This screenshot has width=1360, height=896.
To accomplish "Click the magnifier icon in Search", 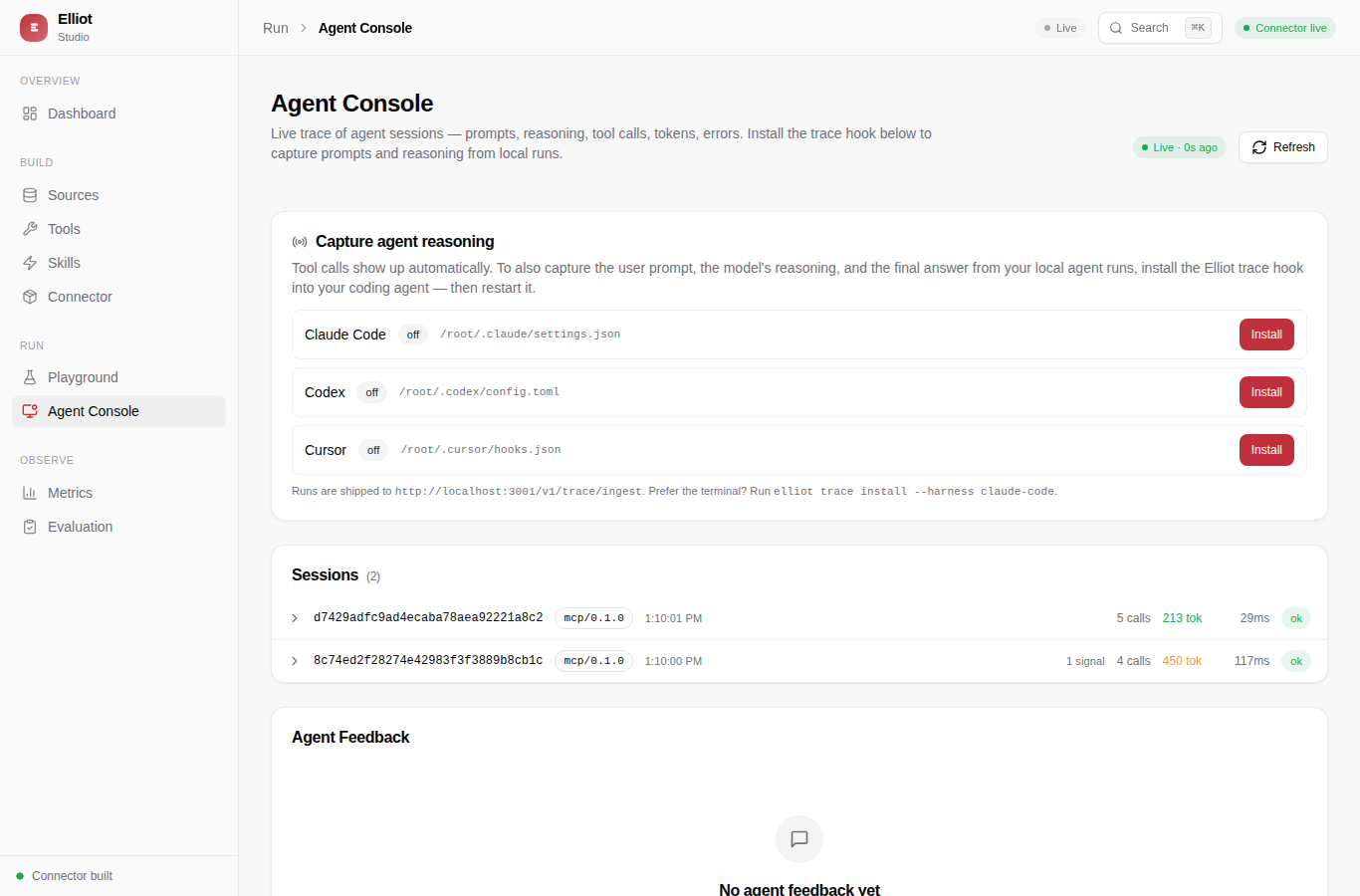I will (1116, 28).
